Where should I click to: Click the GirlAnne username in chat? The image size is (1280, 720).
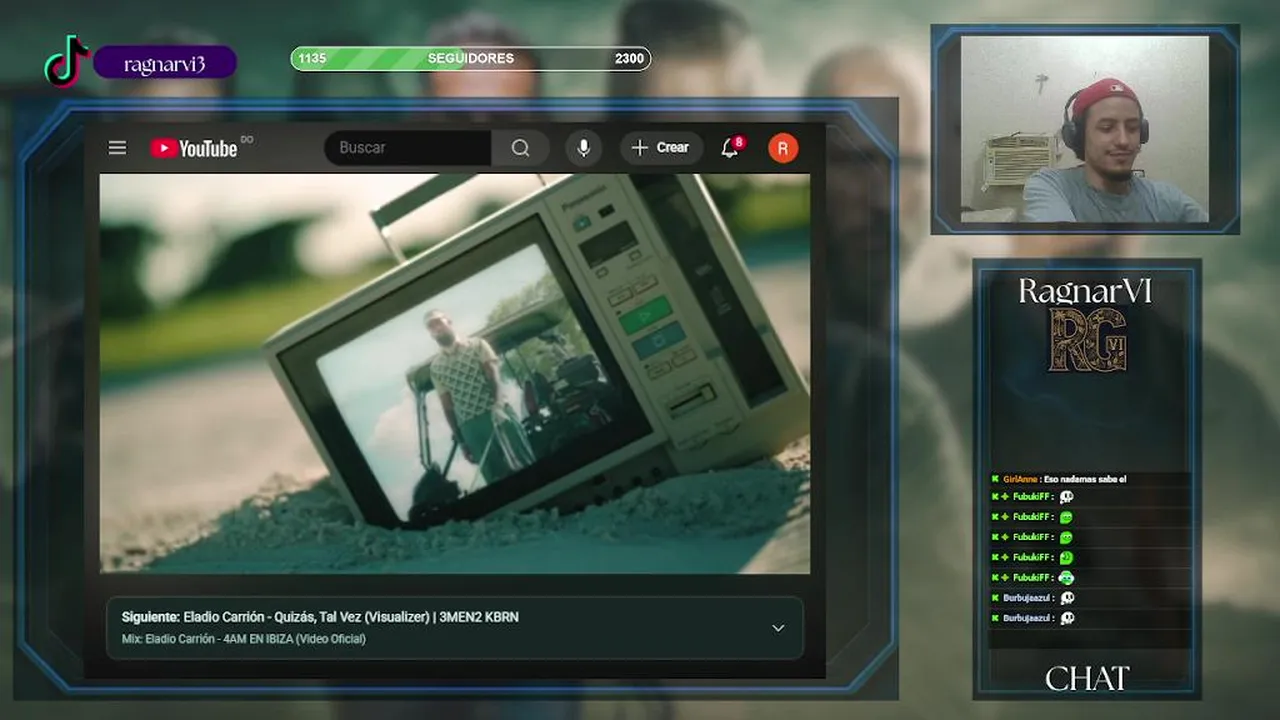click(x=1018, y=479)
